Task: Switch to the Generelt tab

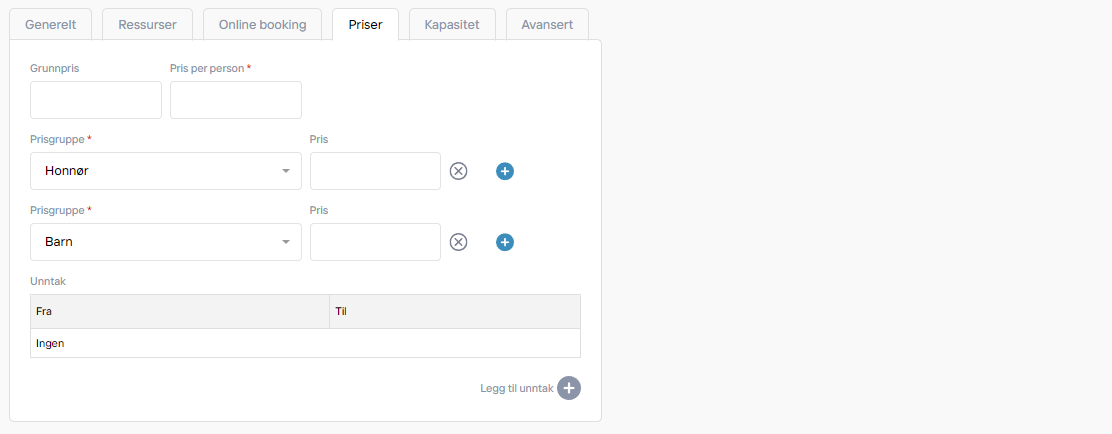Action: (x=50, y=25)
